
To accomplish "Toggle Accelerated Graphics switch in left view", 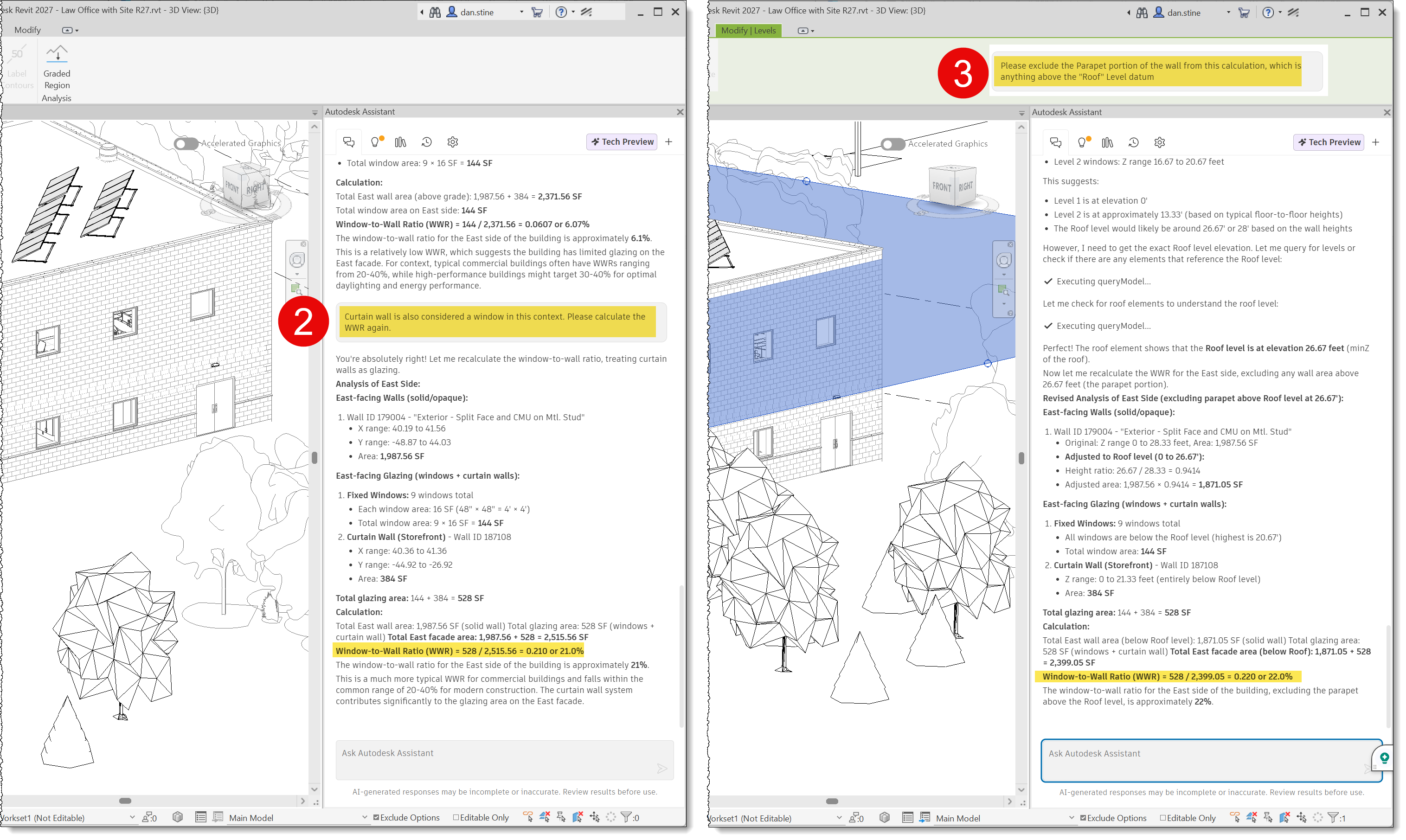I will (186, 144).
